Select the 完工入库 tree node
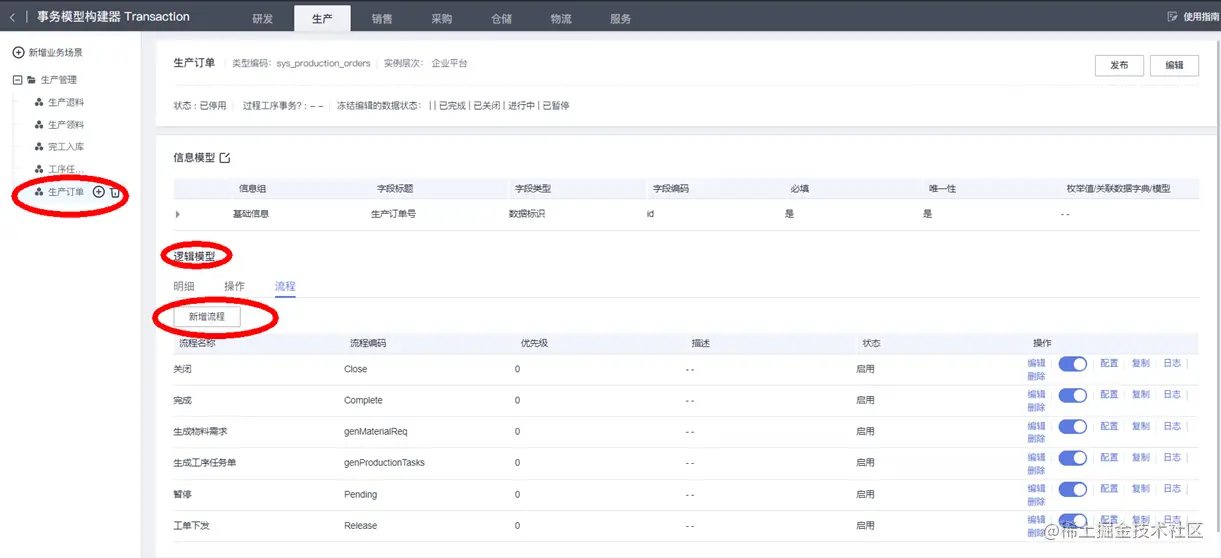Viewport: 1221px width, 558px height. (59, 147)
